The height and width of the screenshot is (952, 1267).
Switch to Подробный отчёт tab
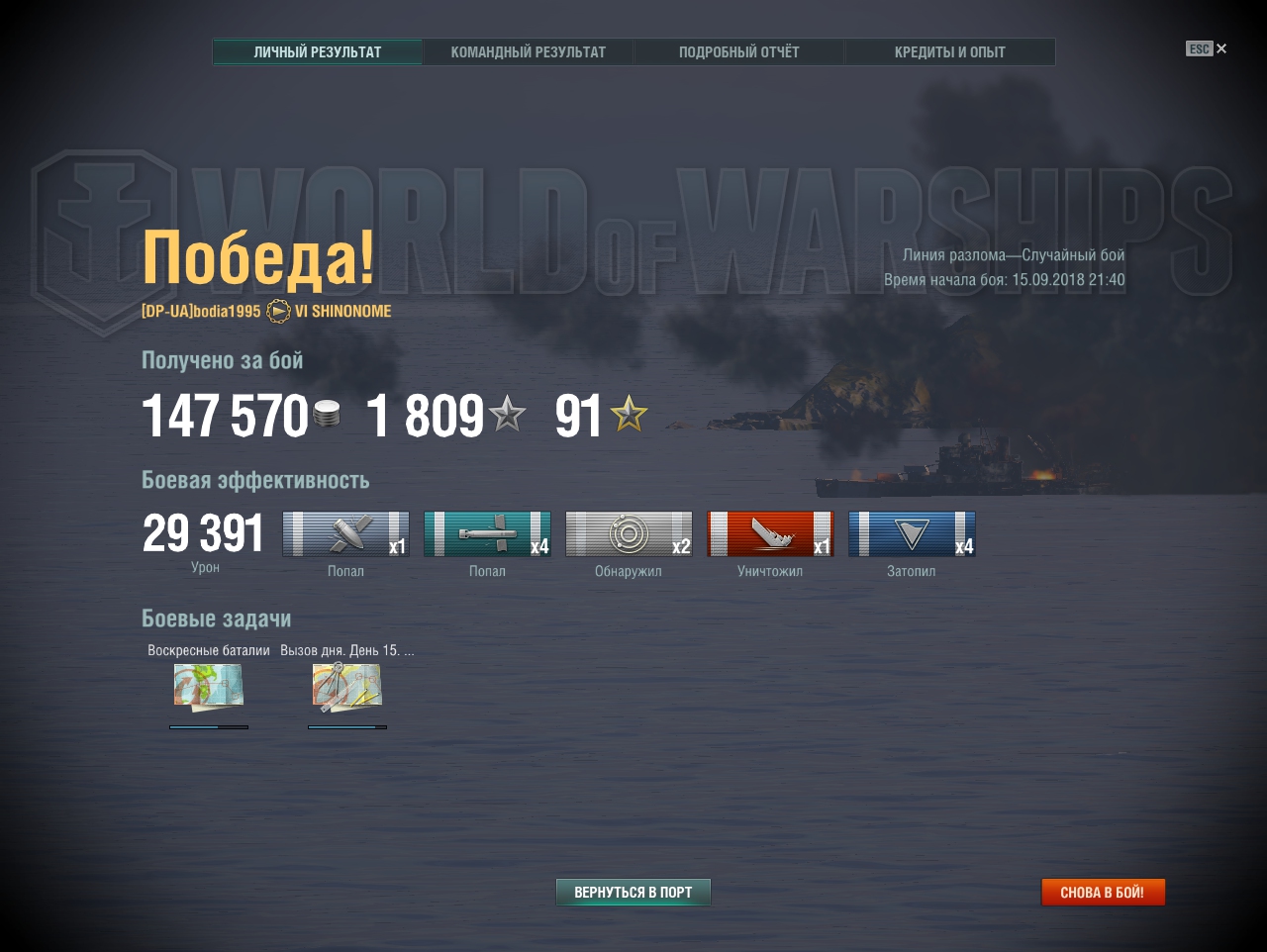[x=738, y=52]
